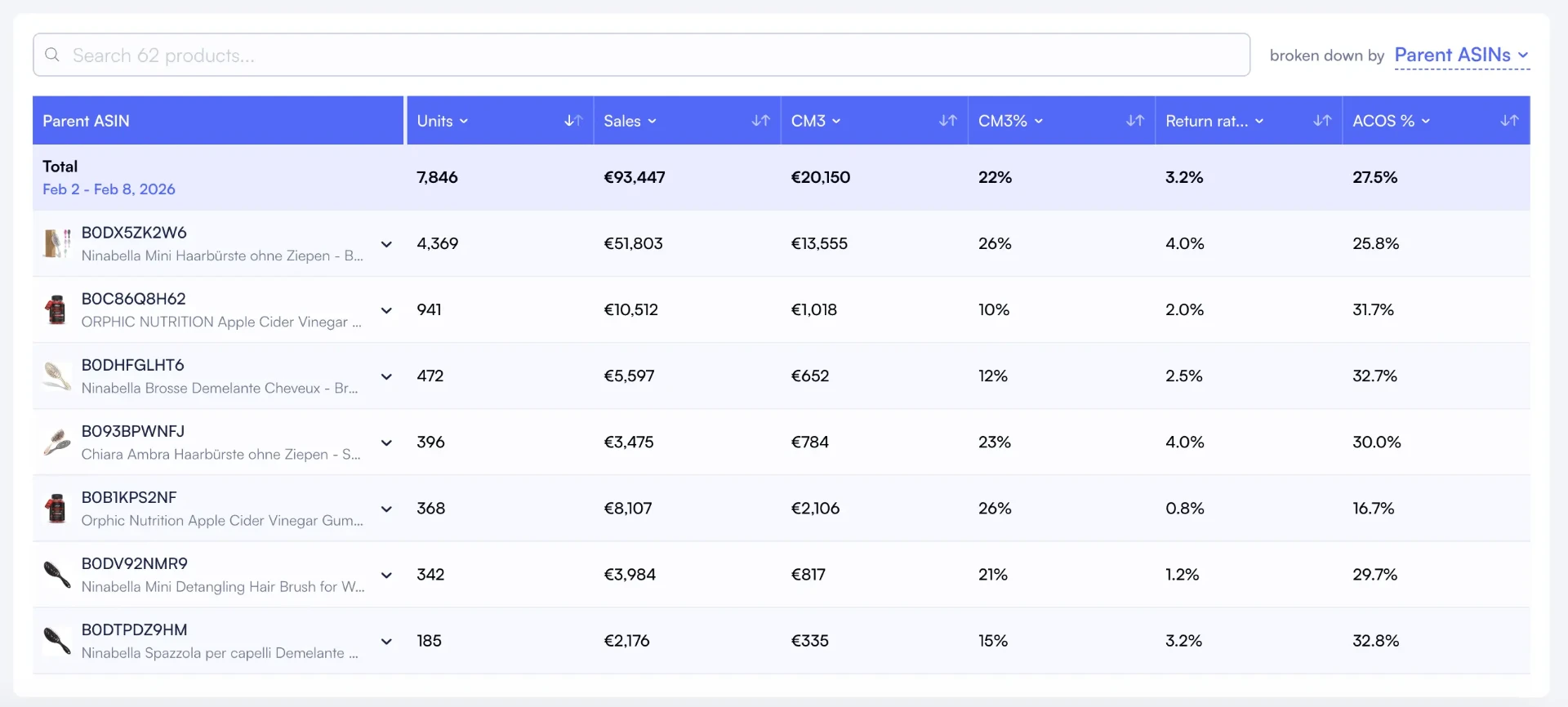1568x707 pixels.
Task: Open B0DX5ZK2W6 hairbrush product thumbnail
Action: point(56,243)
